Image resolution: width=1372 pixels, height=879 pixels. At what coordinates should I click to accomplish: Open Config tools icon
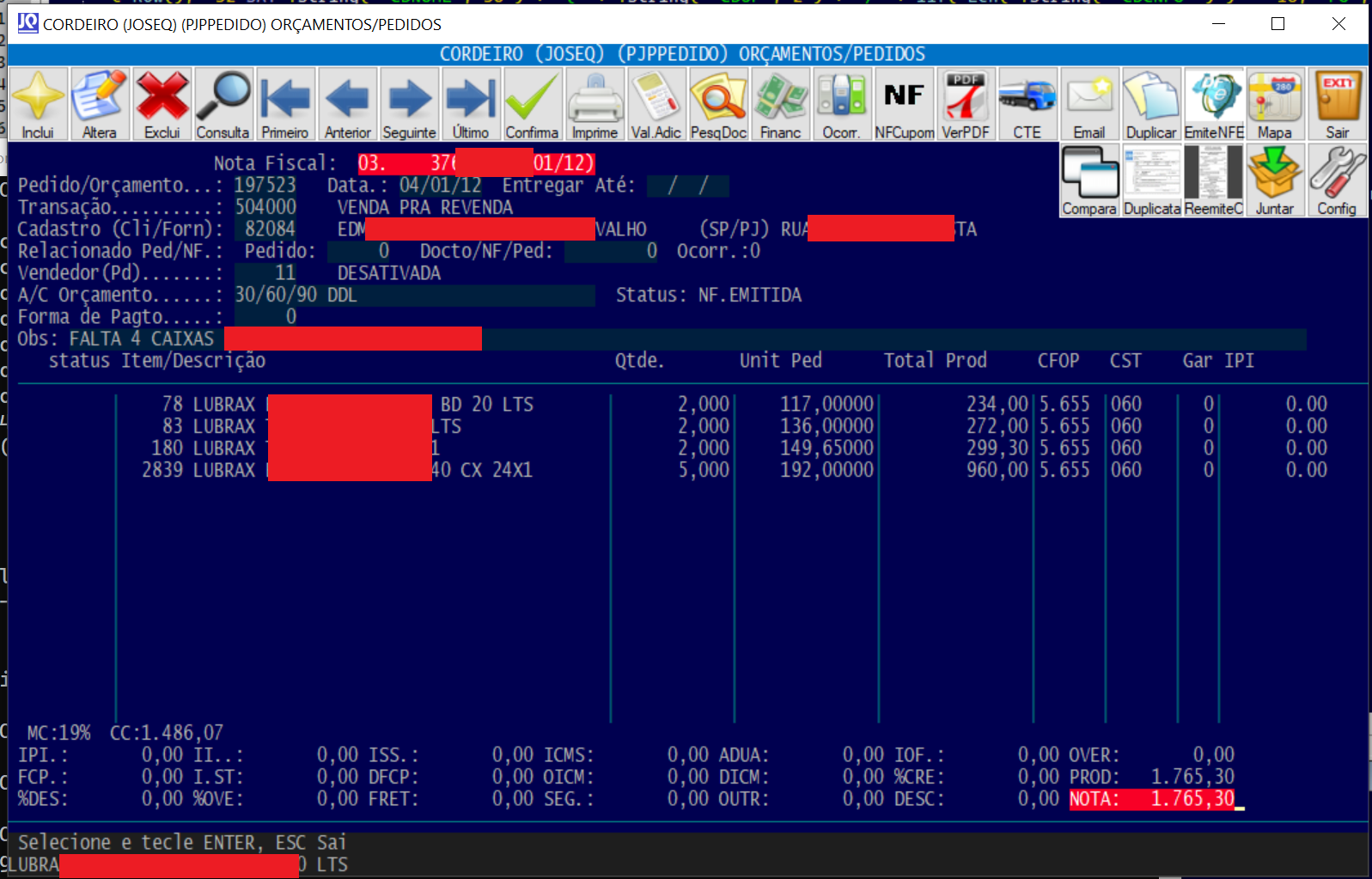click(1337, 180)
